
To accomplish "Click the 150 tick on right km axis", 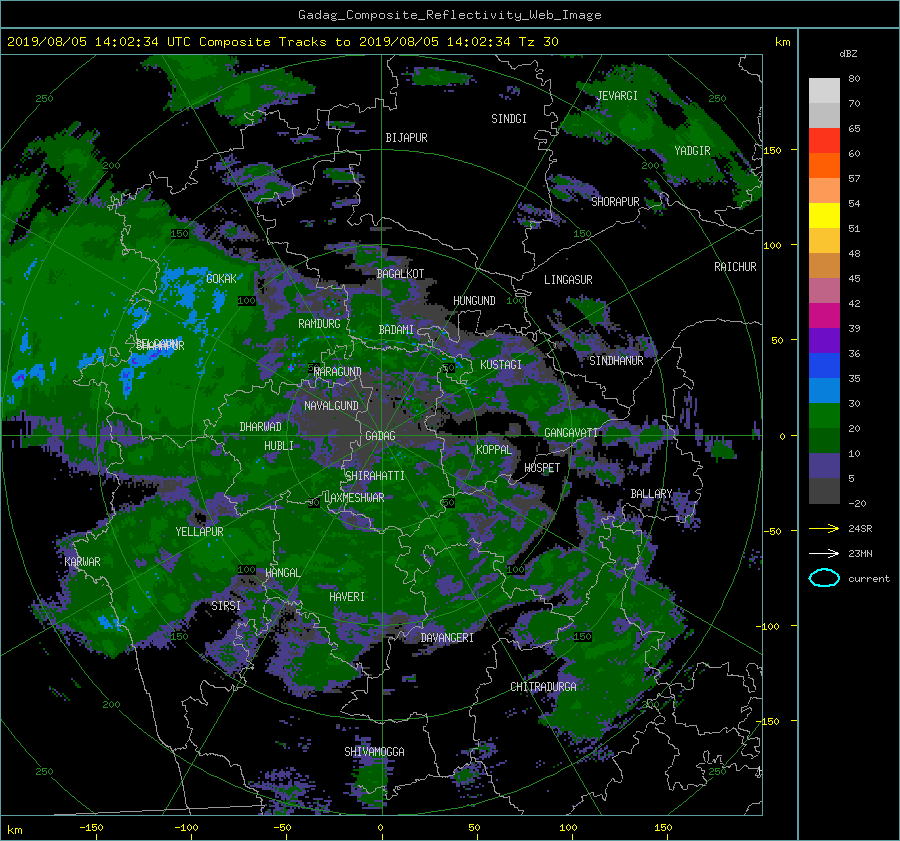I will coord(772,150).
